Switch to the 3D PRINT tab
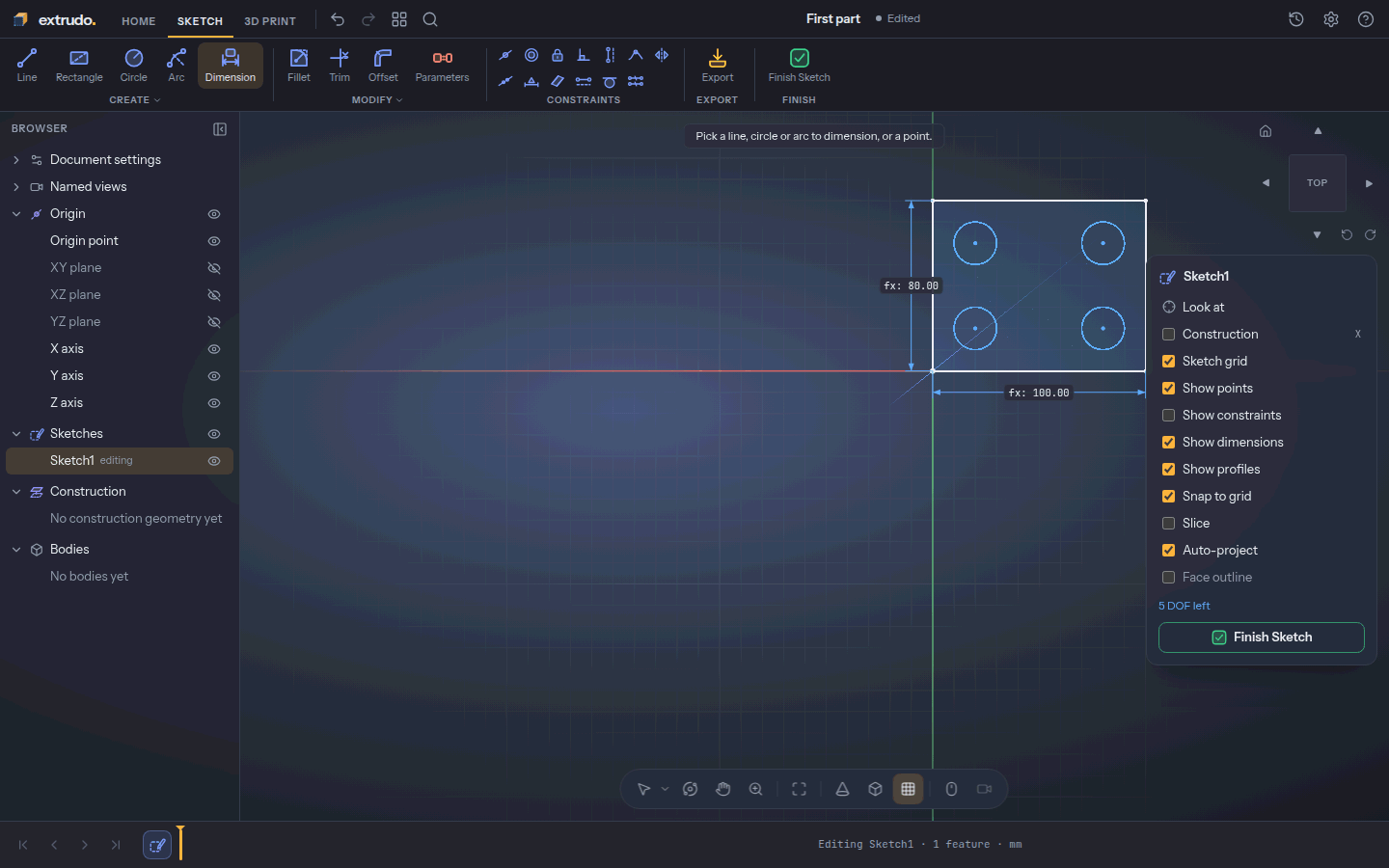Image resolution: width=1389 pixels, height=868 pixels. (270, 21)
